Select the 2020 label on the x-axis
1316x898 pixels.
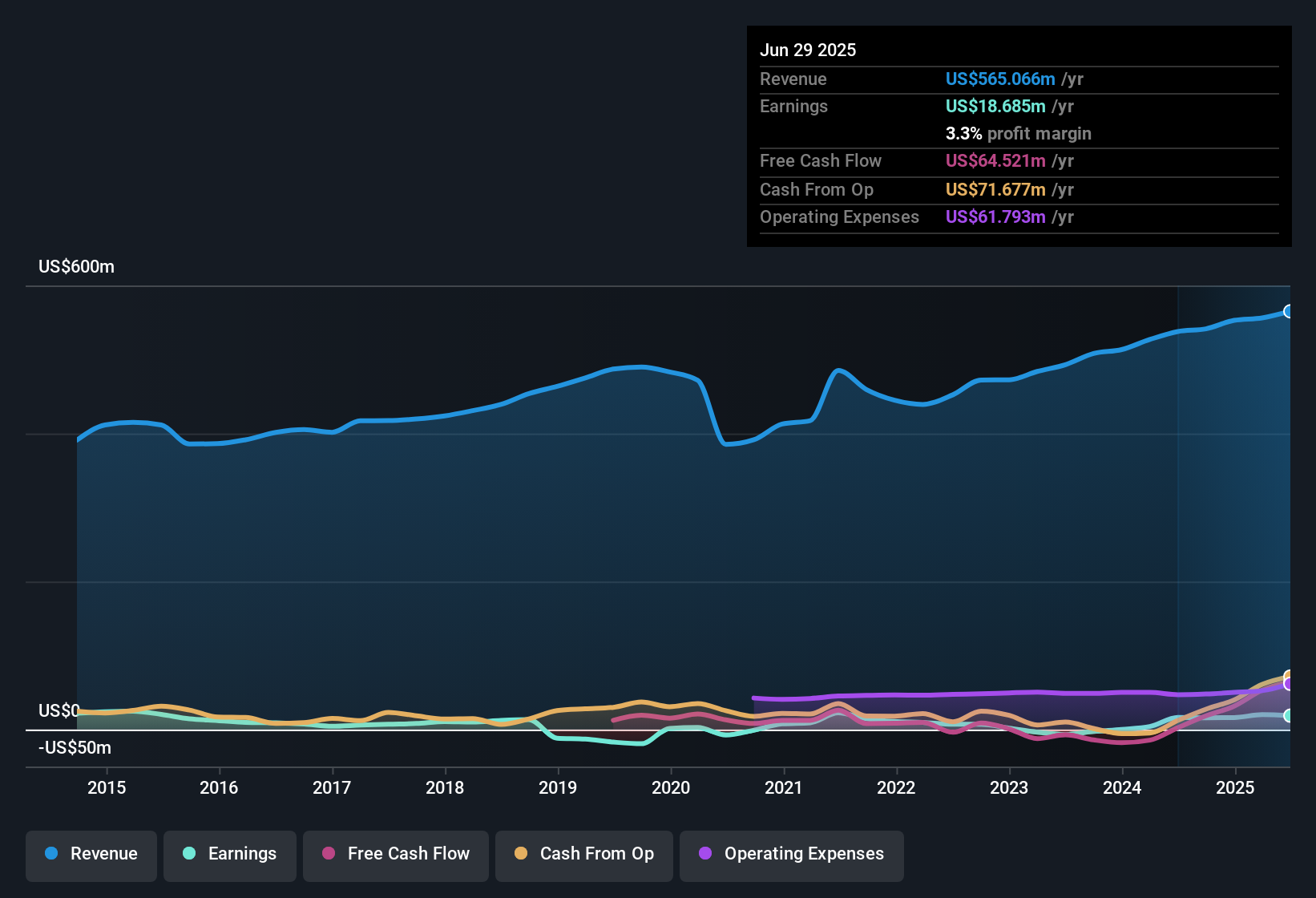click(672, 787)
